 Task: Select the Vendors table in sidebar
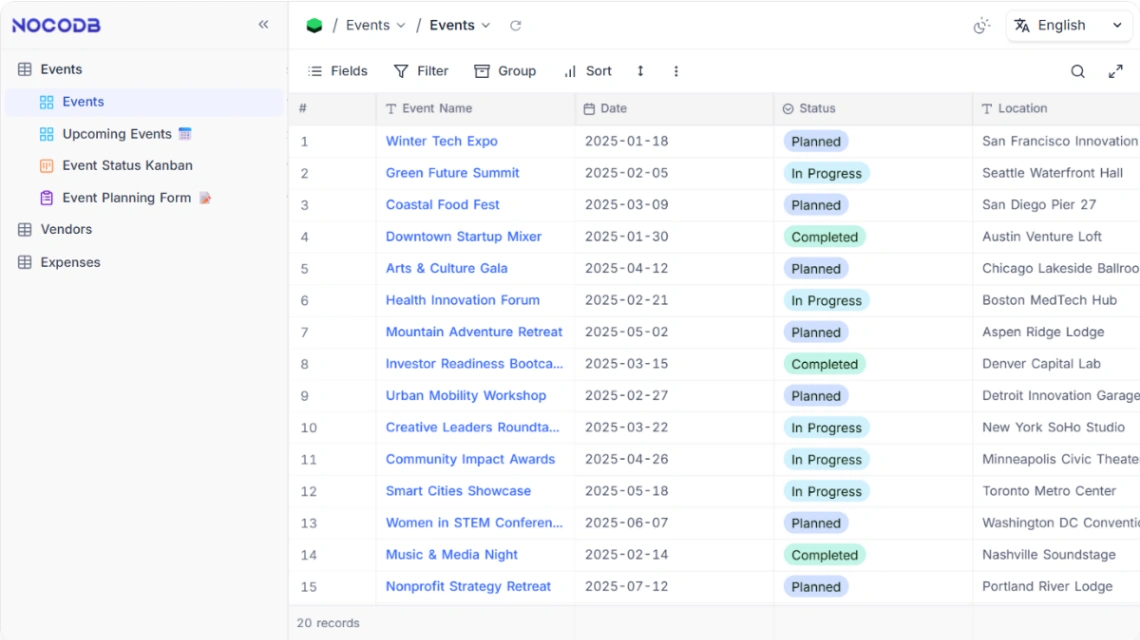(65, 229)
